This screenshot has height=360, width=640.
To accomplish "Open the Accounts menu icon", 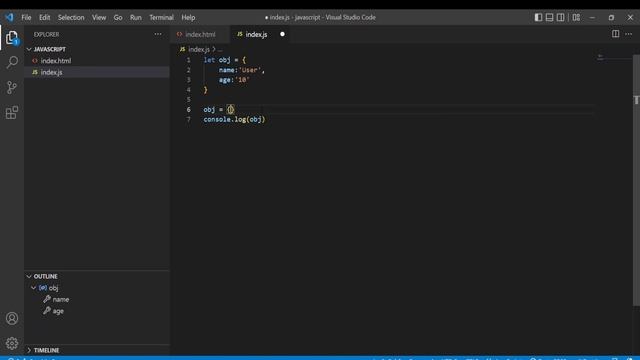I will pyautogui.click(x=12, y=318).
